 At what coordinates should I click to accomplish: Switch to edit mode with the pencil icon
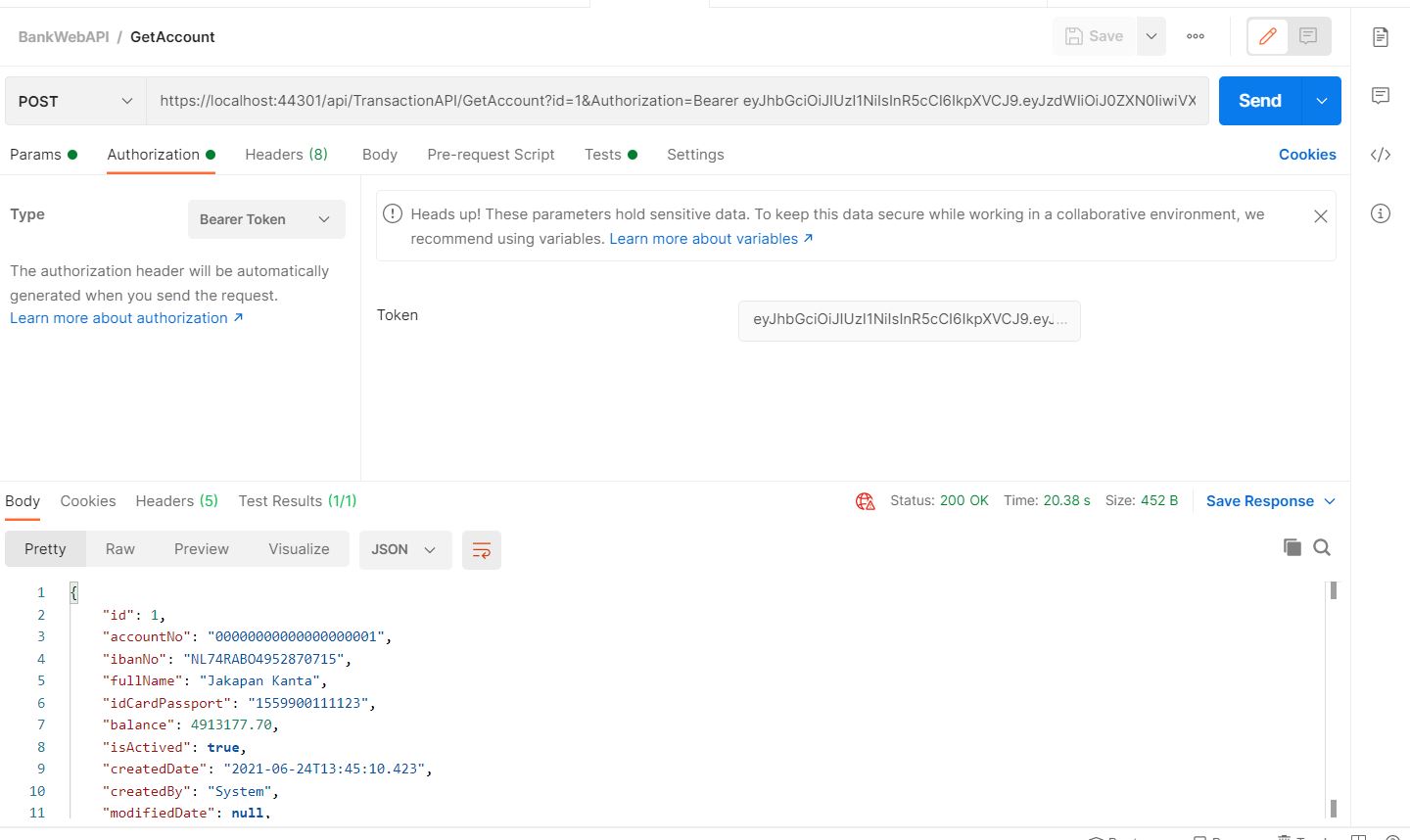point(1266,35)
